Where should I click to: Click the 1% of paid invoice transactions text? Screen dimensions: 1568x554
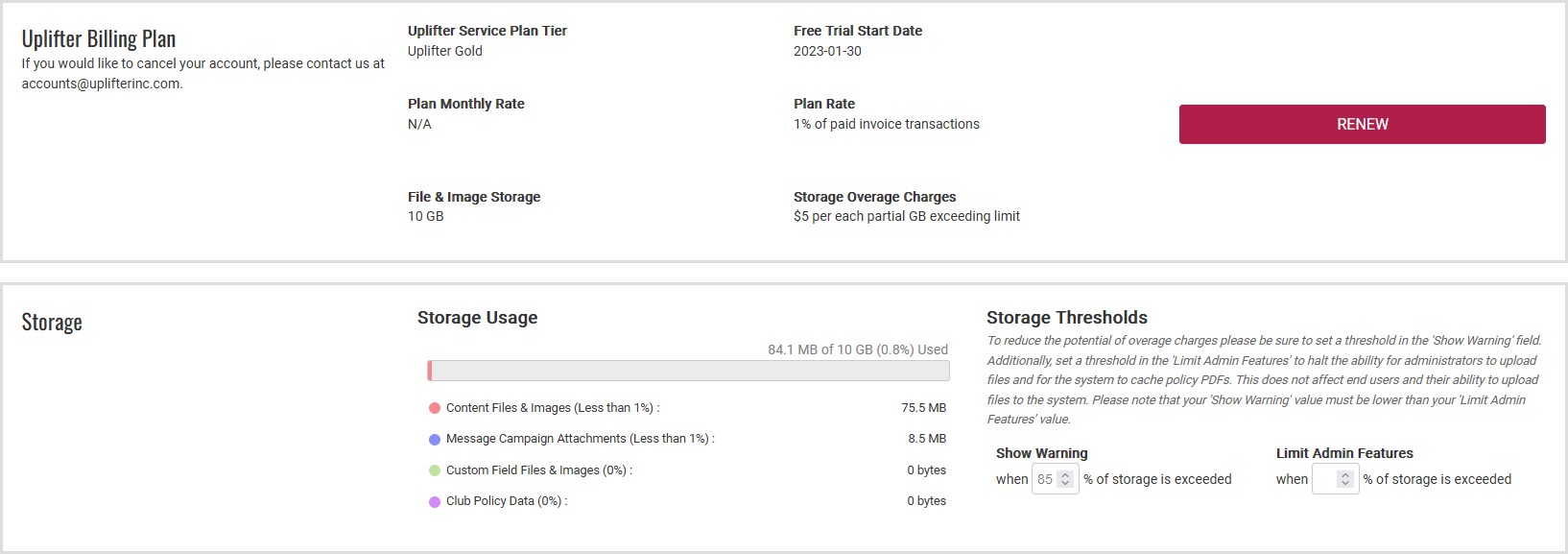[887, 124]
